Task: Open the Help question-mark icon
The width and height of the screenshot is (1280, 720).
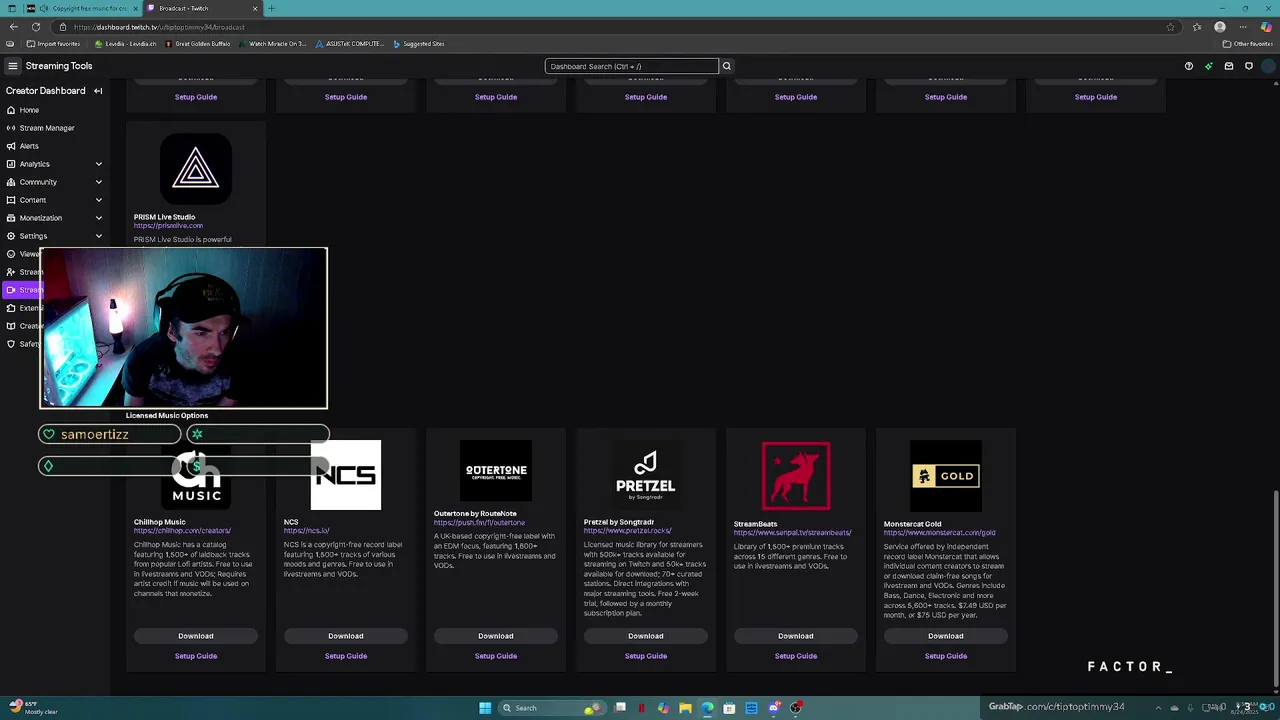Action: [x=1189, y=66]
